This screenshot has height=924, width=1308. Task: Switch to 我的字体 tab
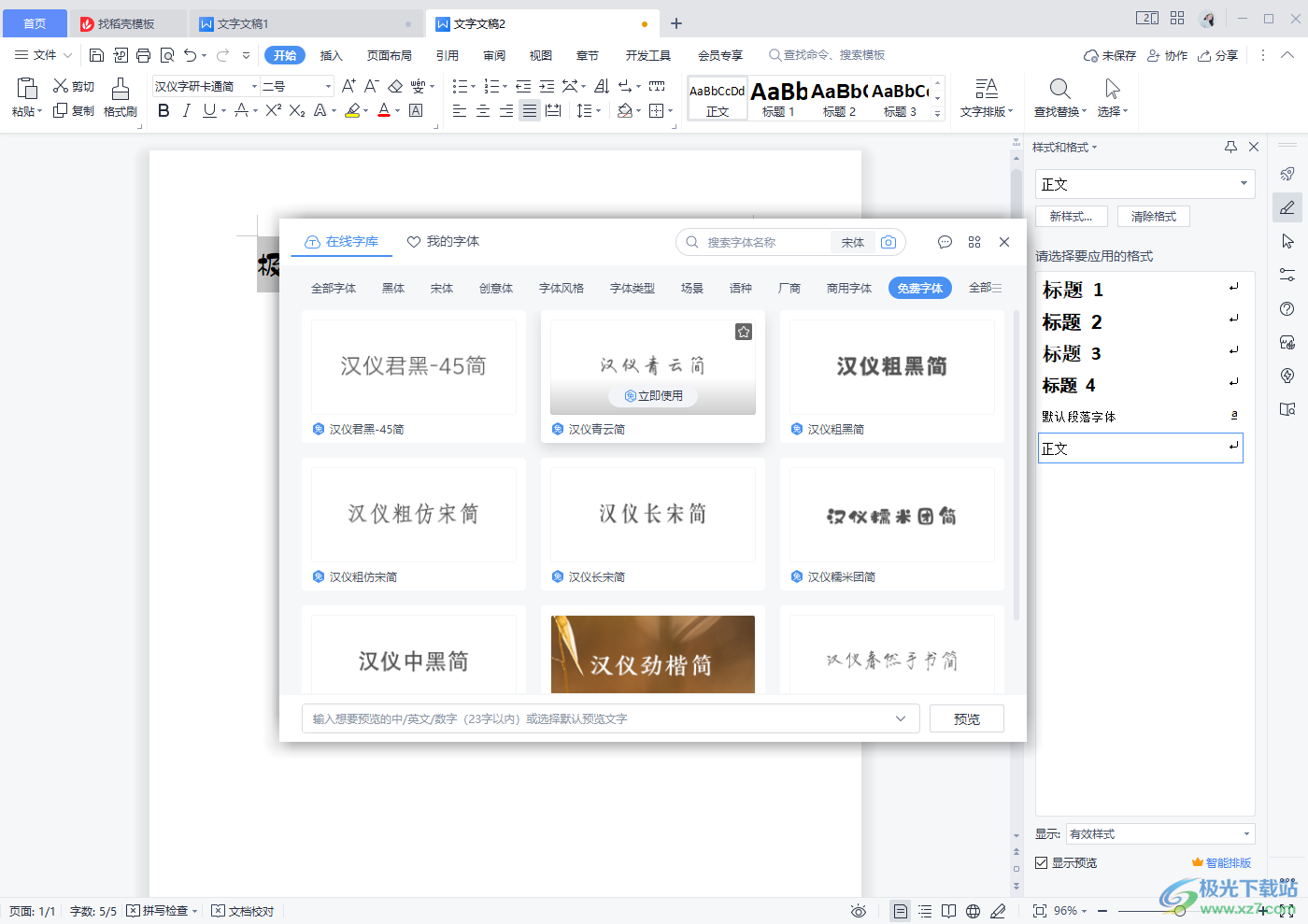[443, 241]
